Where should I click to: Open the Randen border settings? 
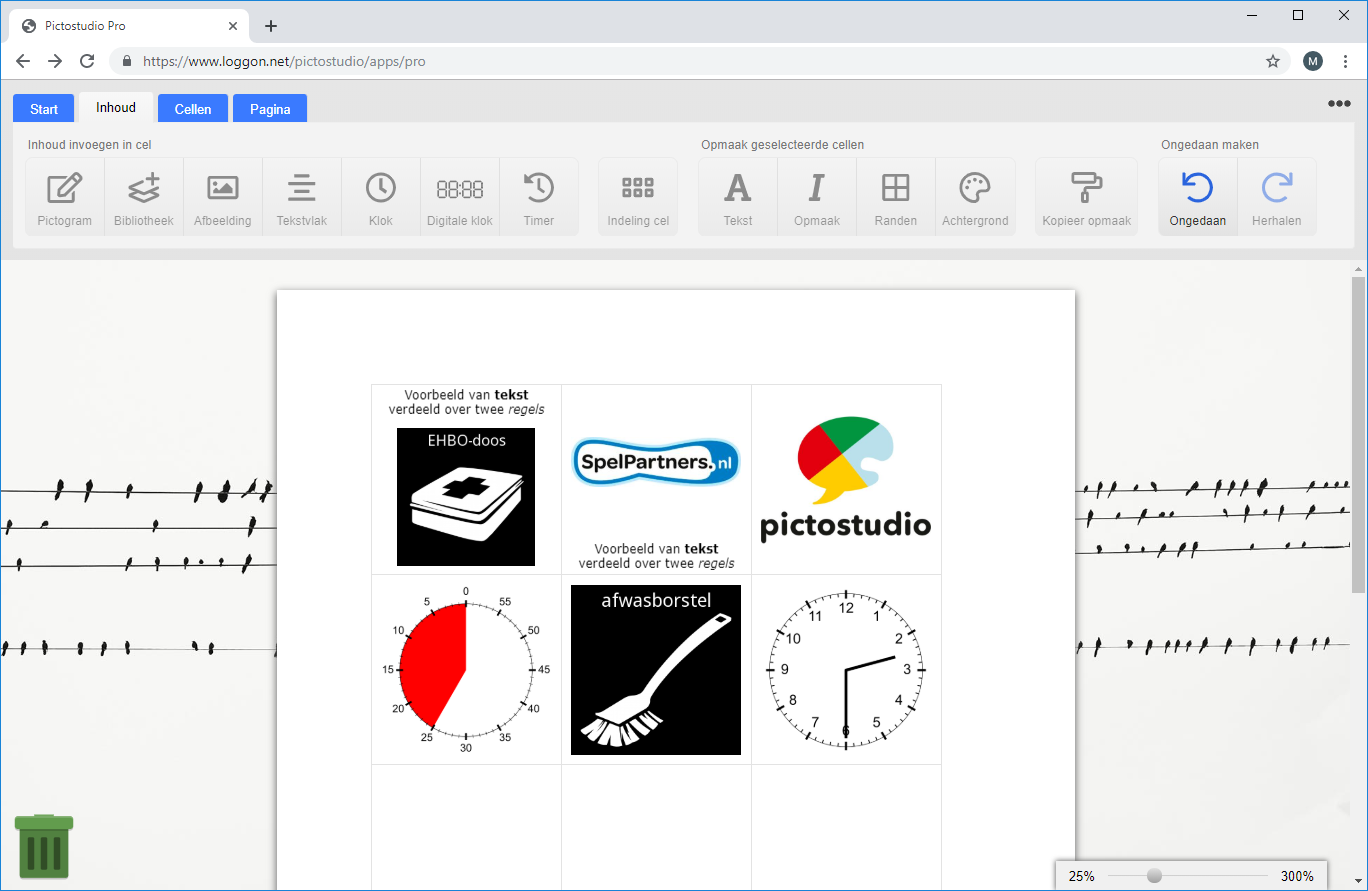pos(894,196)
